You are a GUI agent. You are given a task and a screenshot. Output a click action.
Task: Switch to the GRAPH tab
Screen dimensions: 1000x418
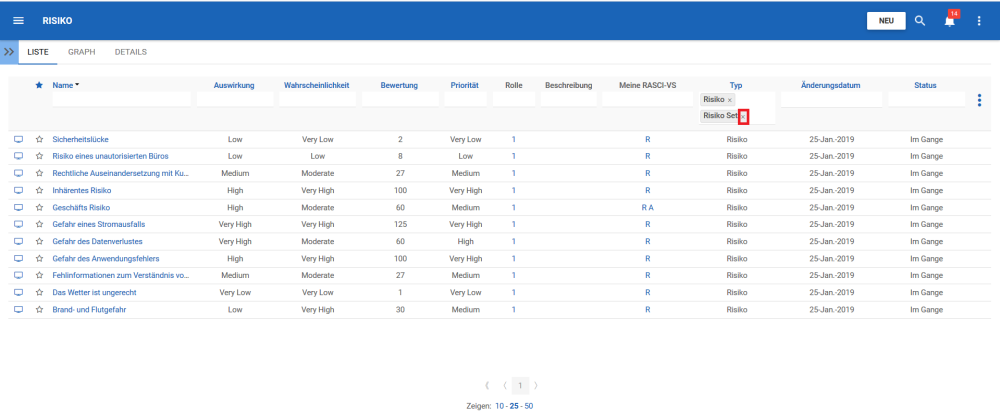coord(82,52)
